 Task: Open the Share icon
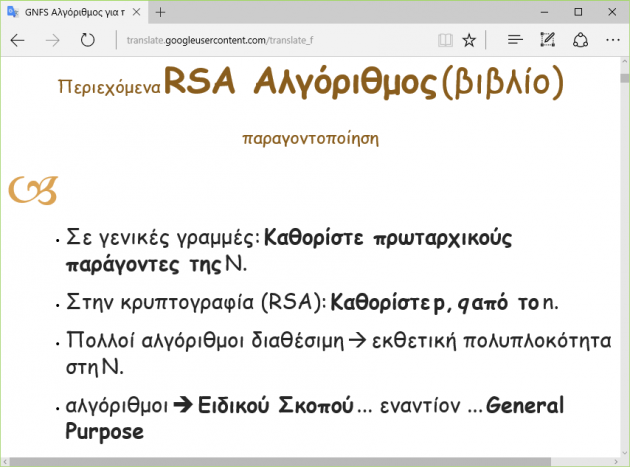coord(580,40)
